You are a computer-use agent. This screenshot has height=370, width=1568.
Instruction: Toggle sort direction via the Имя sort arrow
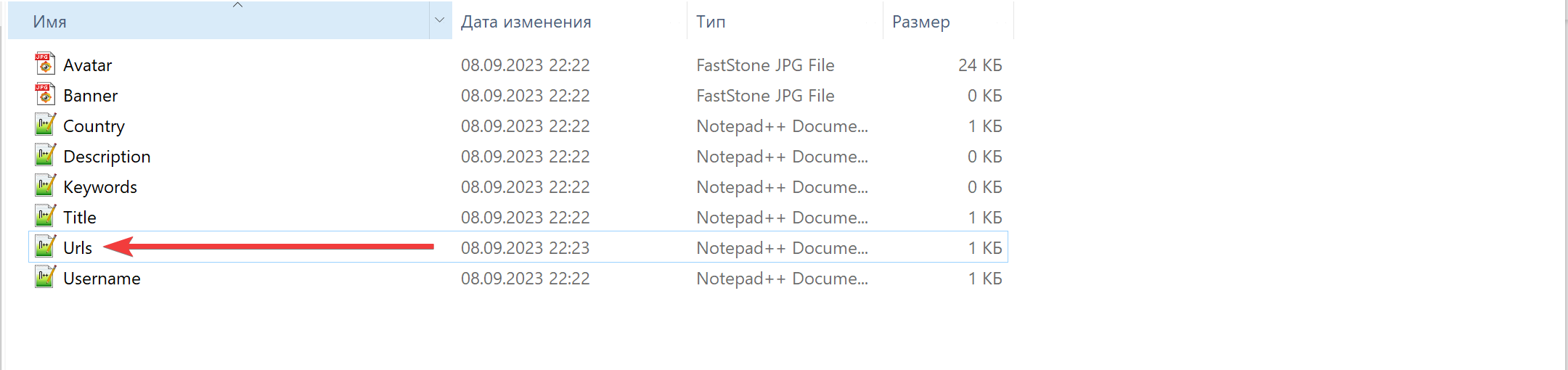coord(237,6)
